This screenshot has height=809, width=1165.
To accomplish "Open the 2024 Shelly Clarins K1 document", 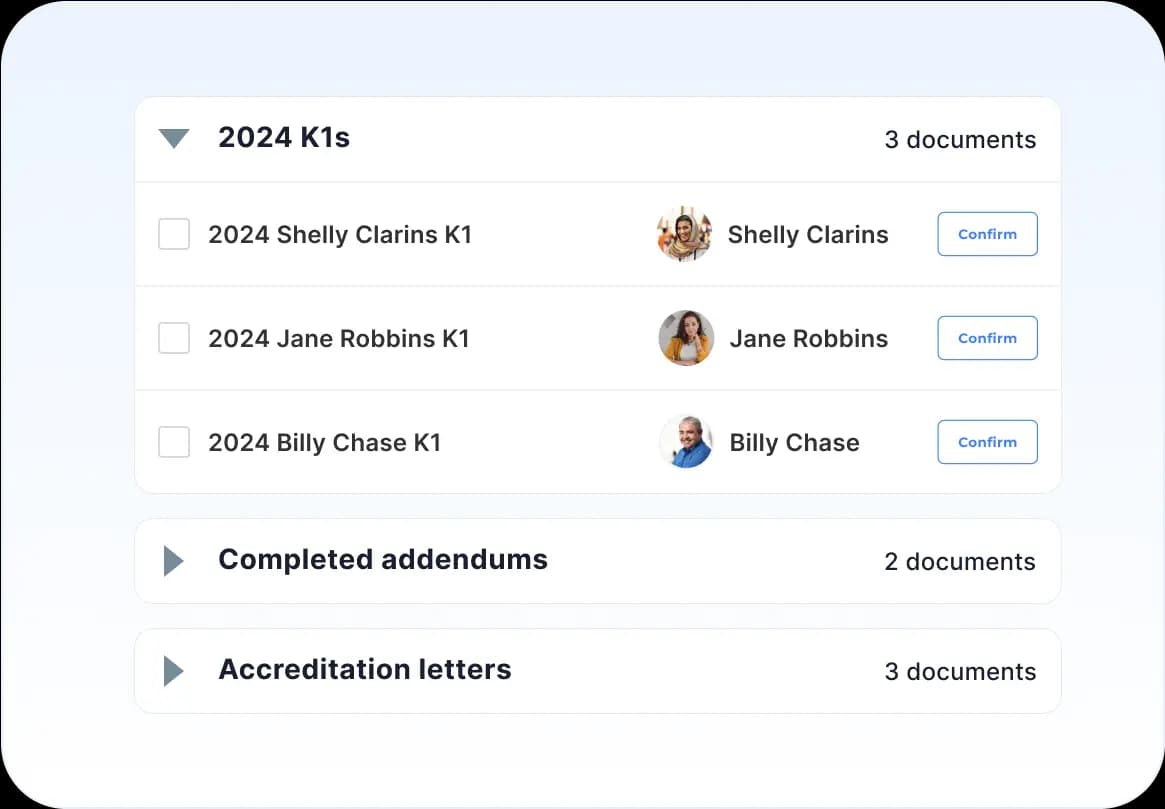I will point(340,235).
